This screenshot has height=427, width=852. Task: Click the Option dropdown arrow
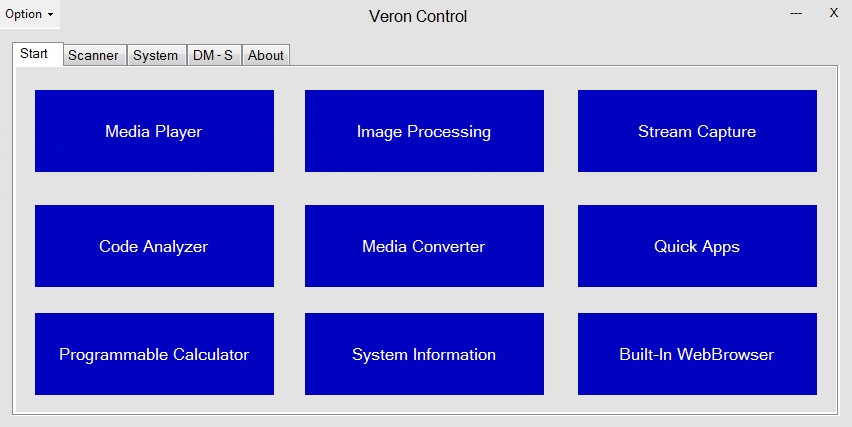tap(51, 15)
